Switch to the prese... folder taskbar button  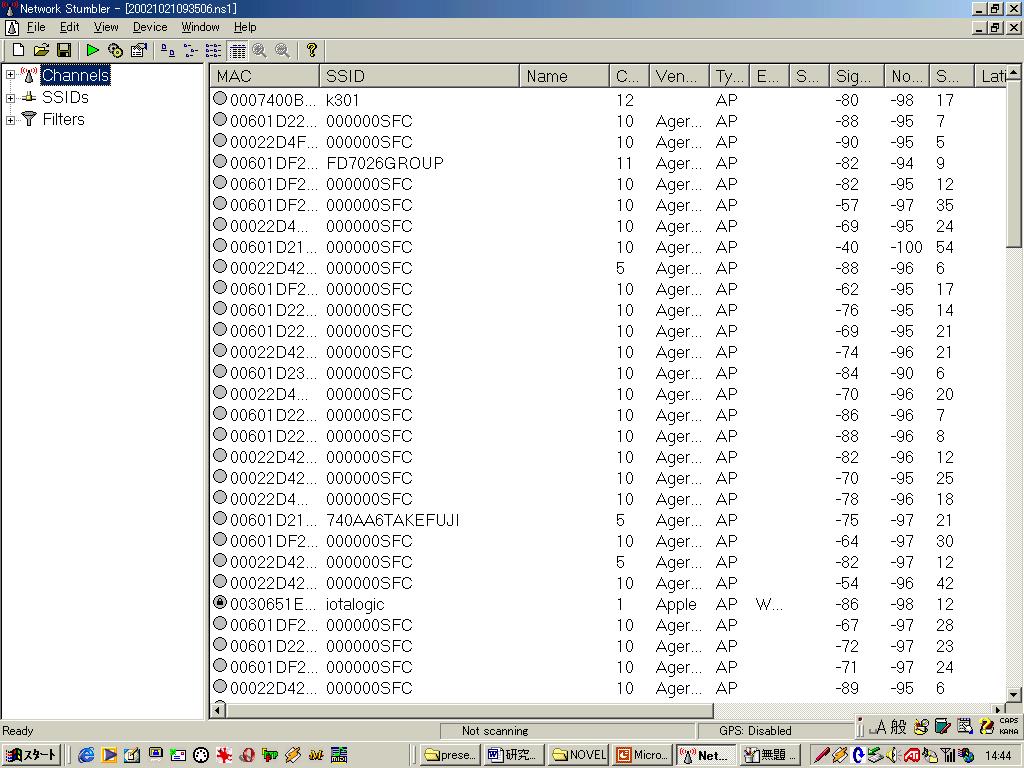[451, 755]
